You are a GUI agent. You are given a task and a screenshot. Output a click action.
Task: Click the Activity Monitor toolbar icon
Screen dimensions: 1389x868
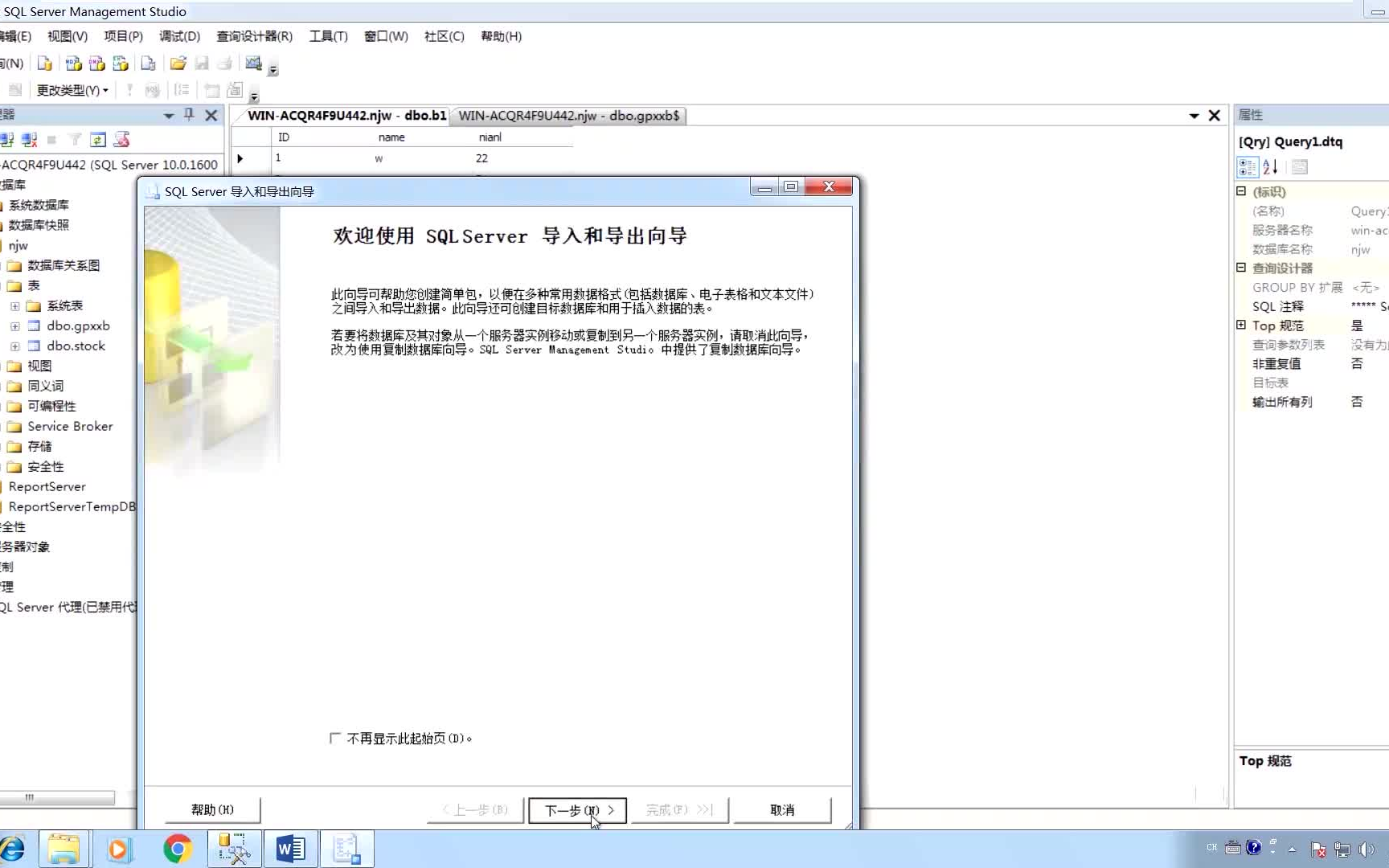[x=254, y=63]
